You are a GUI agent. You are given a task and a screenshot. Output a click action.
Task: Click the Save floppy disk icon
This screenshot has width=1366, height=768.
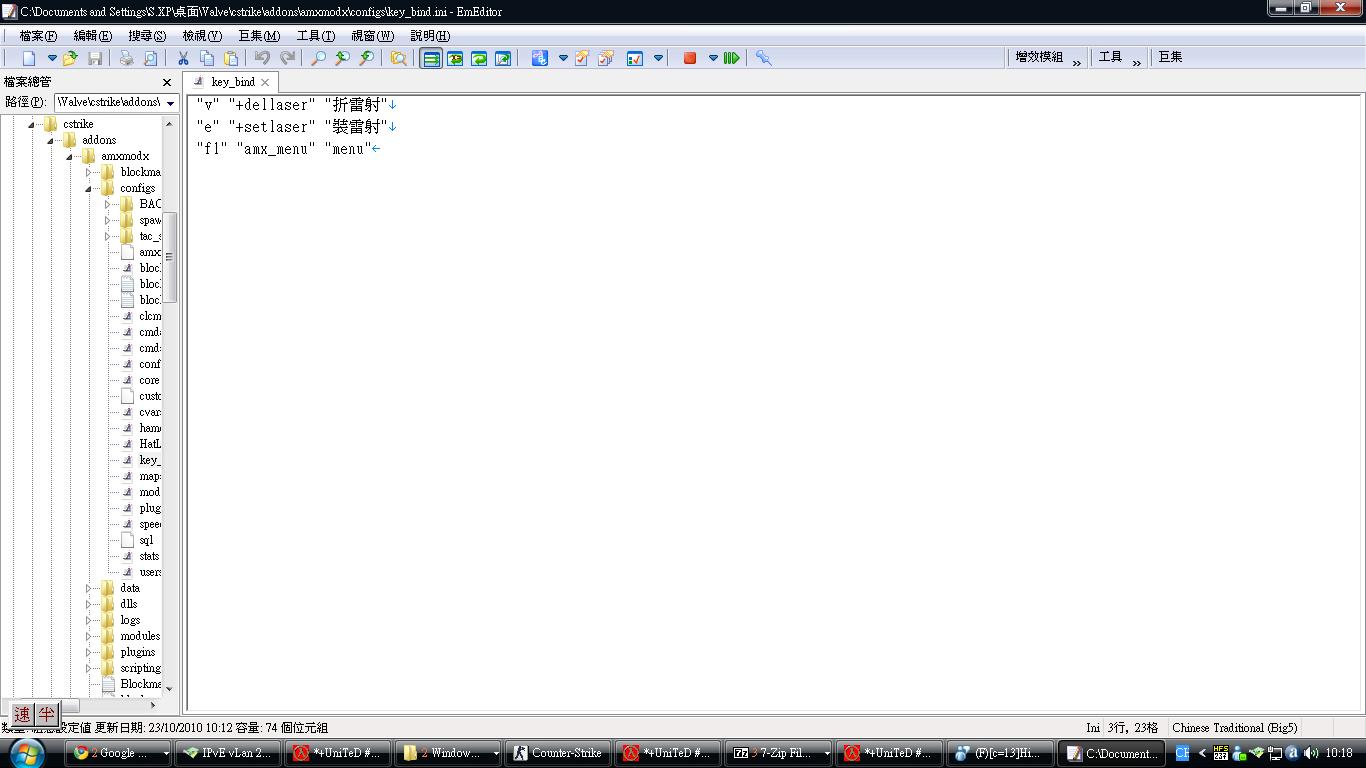pos(95,58)
